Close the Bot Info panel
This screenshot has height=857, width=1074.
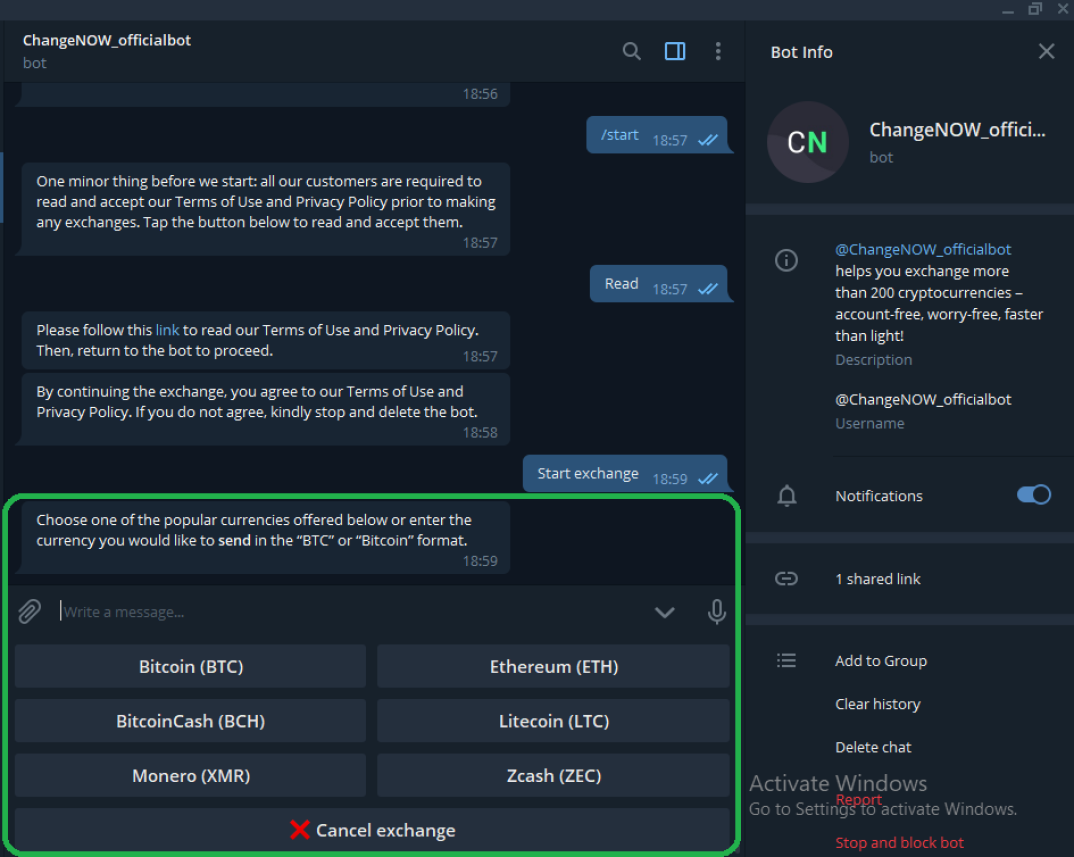1046,51
